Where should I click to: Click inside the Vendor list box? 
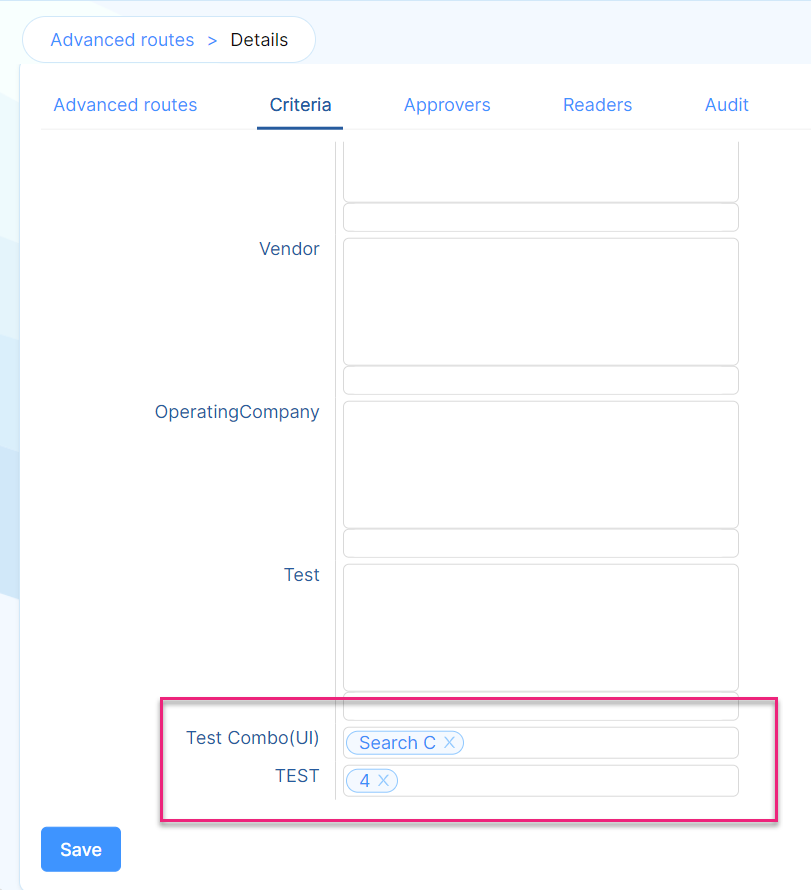(540, 301)
